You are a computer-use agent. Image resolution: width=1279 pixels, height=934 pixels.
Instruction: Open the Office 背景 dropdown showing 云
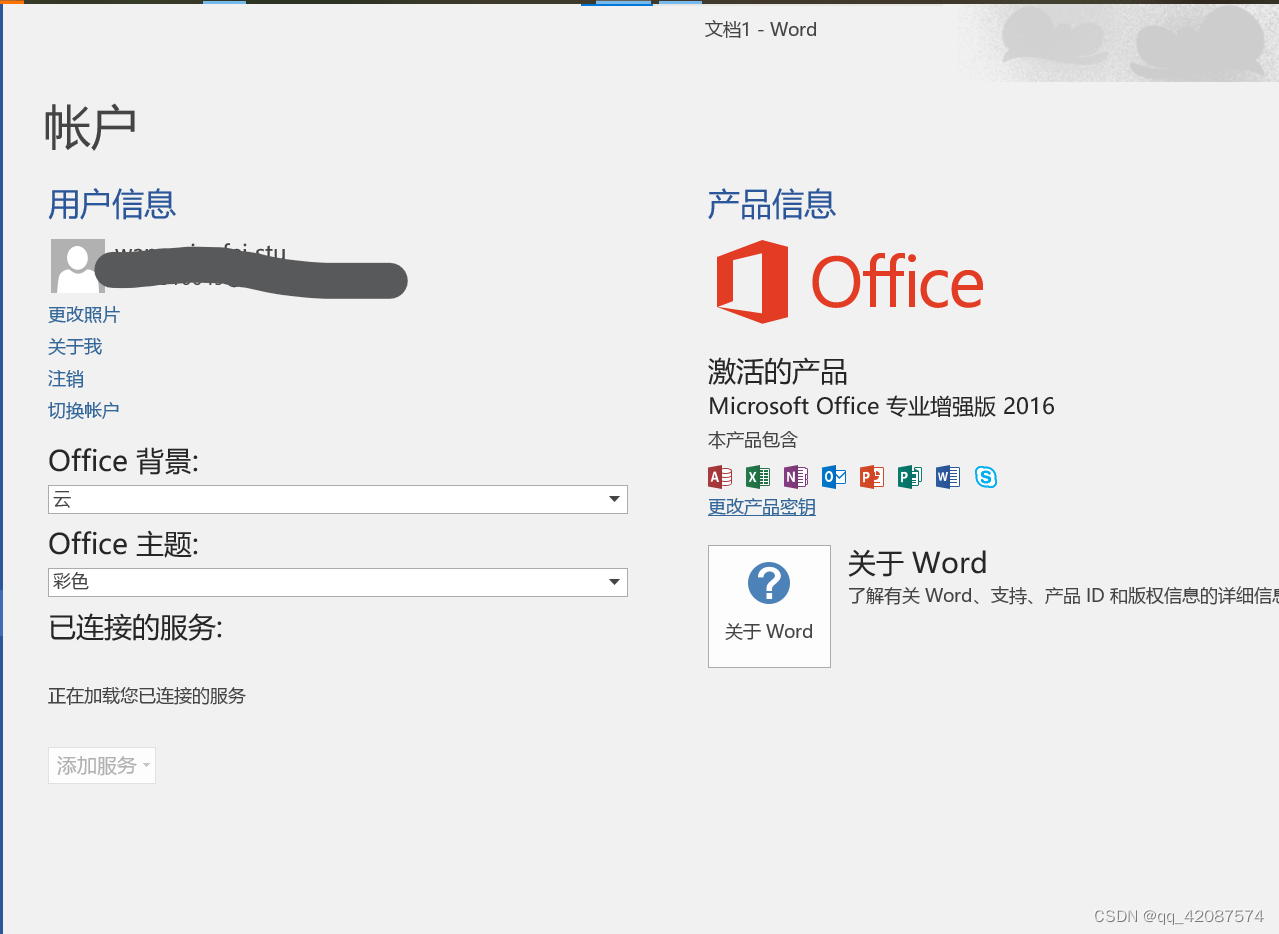338,499
